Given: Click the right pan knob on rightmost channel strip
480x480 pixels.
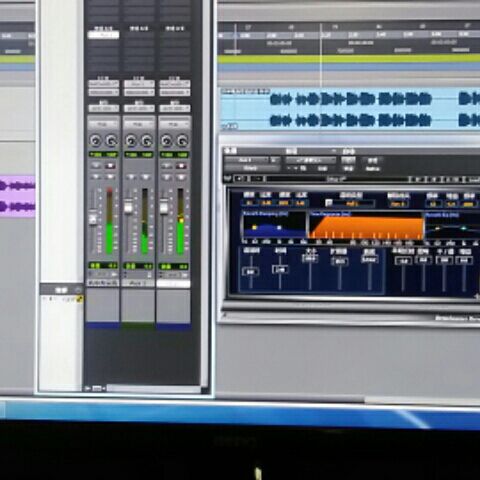Looking at the screenshot, I should [x=182, y=141].
